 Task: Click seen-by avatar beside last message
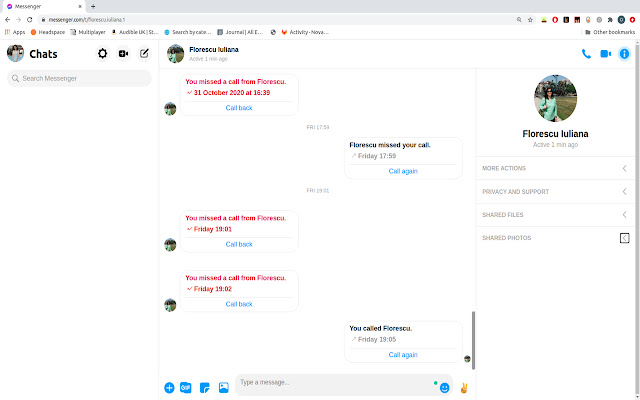point(467,359)
